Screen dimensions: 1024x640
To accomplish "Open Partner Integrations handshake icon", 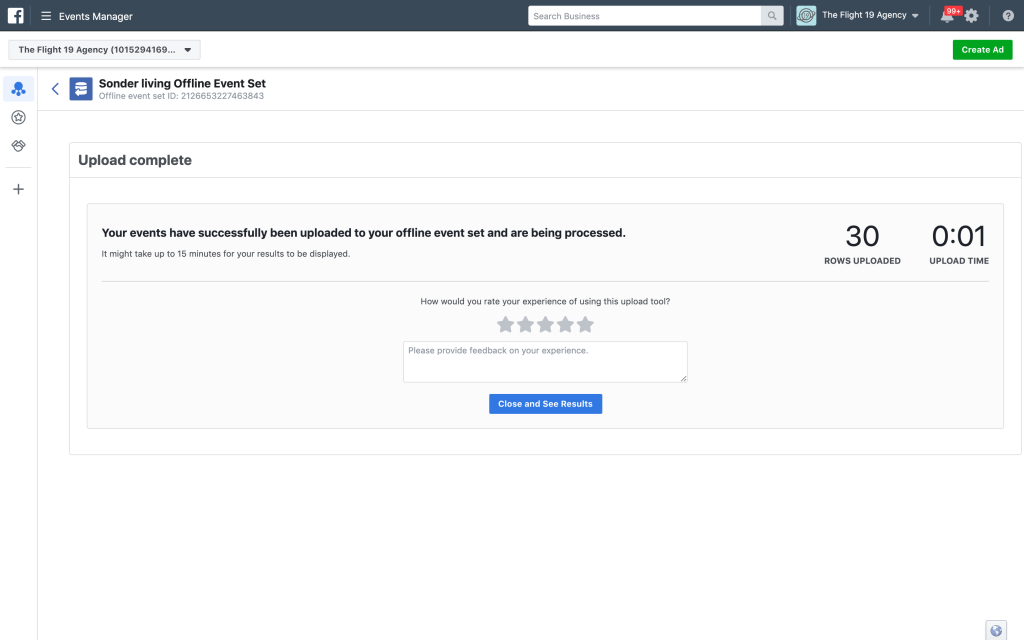I will [x=18, y=146].
